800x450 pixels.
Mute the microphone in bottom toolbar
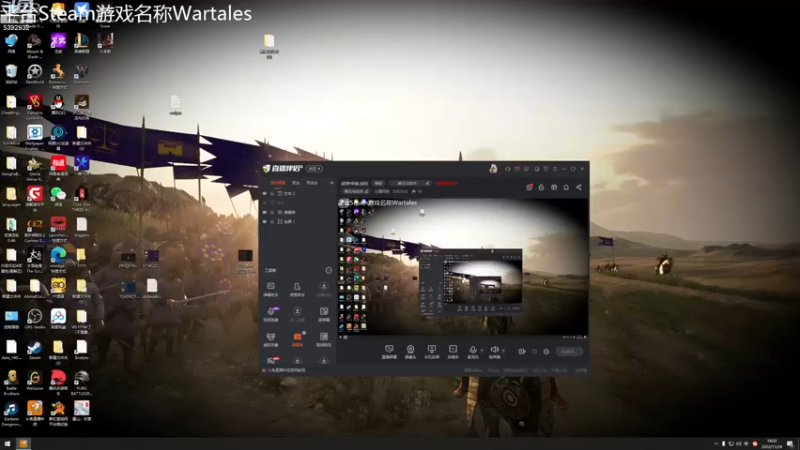click(x=472, y=350)
